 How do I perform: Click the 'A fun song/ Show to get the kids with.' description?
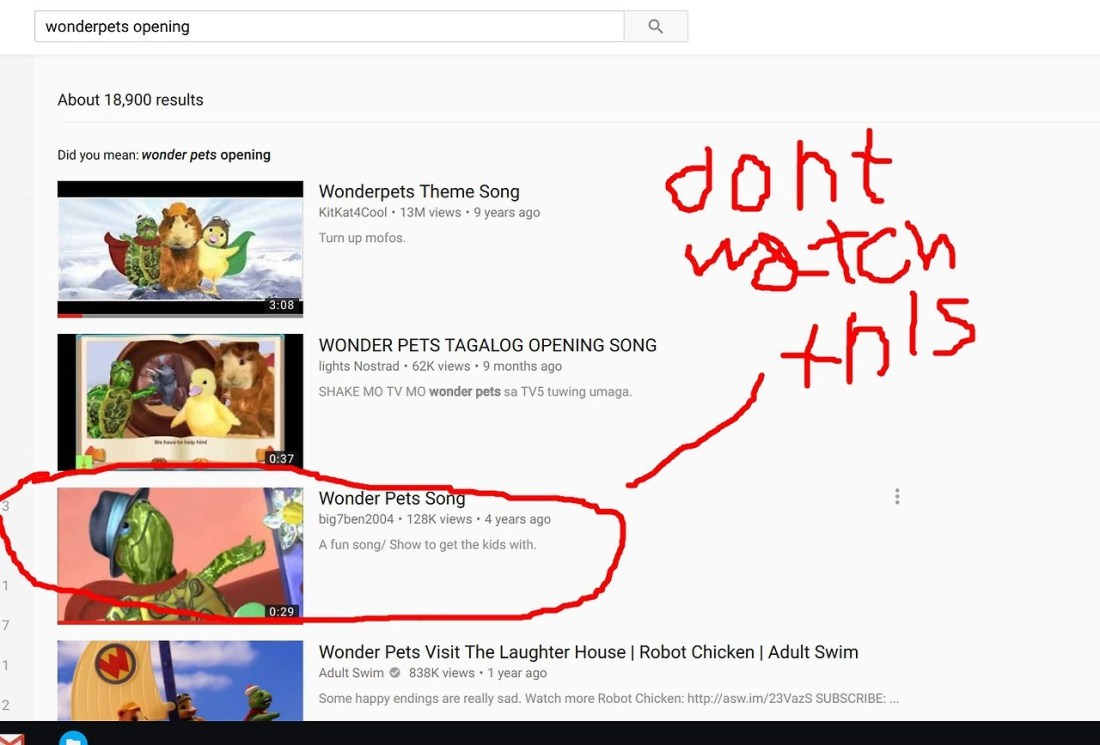(427, 544)
